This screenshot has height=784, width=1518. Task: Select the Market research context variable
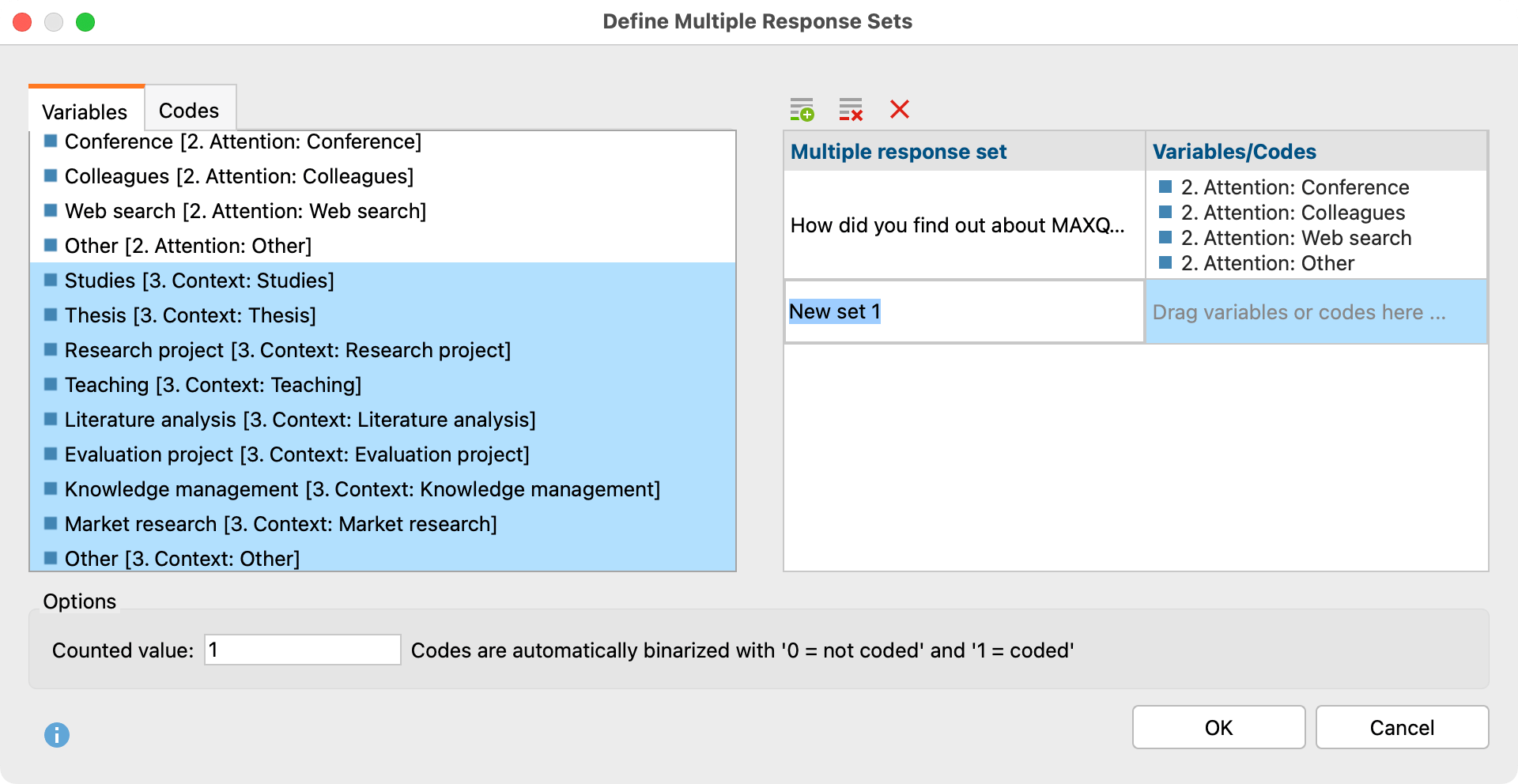(x=281, y=524)
